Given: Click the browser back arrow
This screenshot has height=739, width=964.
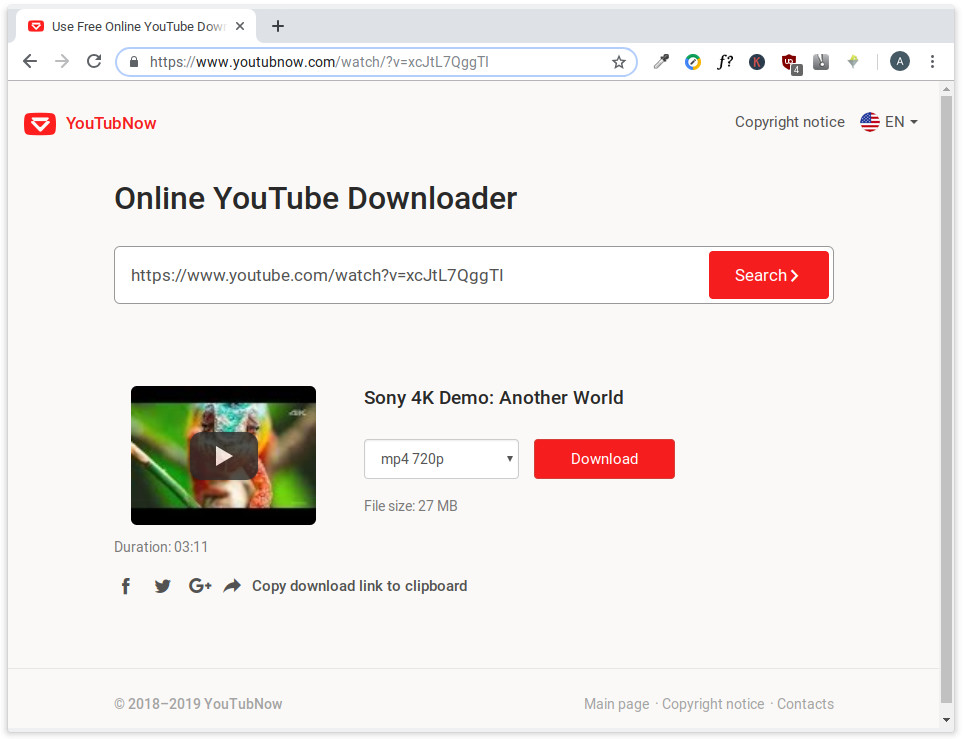Looking at the screenshot, I should coord(30,61).
